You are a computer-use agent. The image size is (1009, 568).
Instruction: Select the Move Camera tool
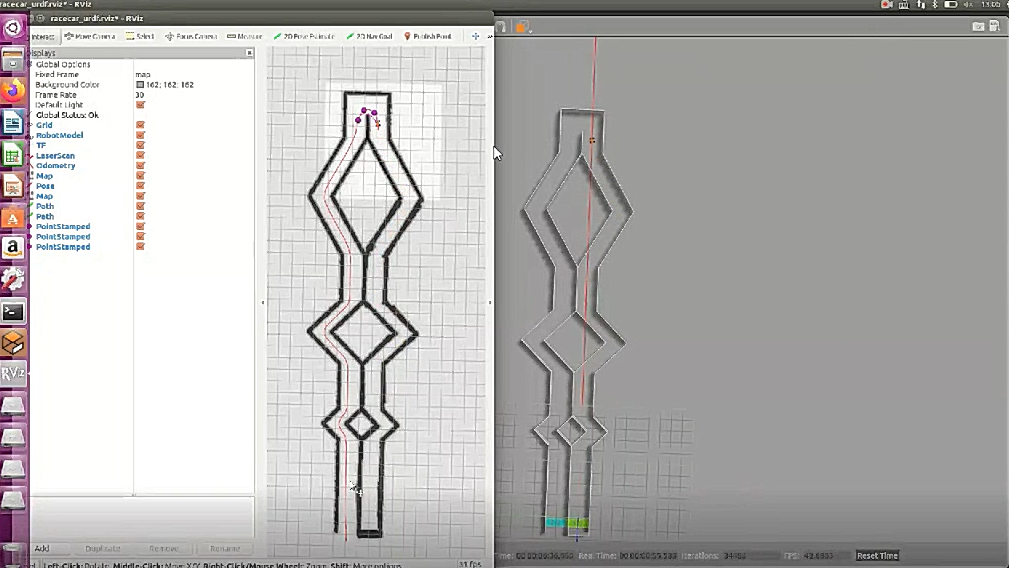point(90,37)
